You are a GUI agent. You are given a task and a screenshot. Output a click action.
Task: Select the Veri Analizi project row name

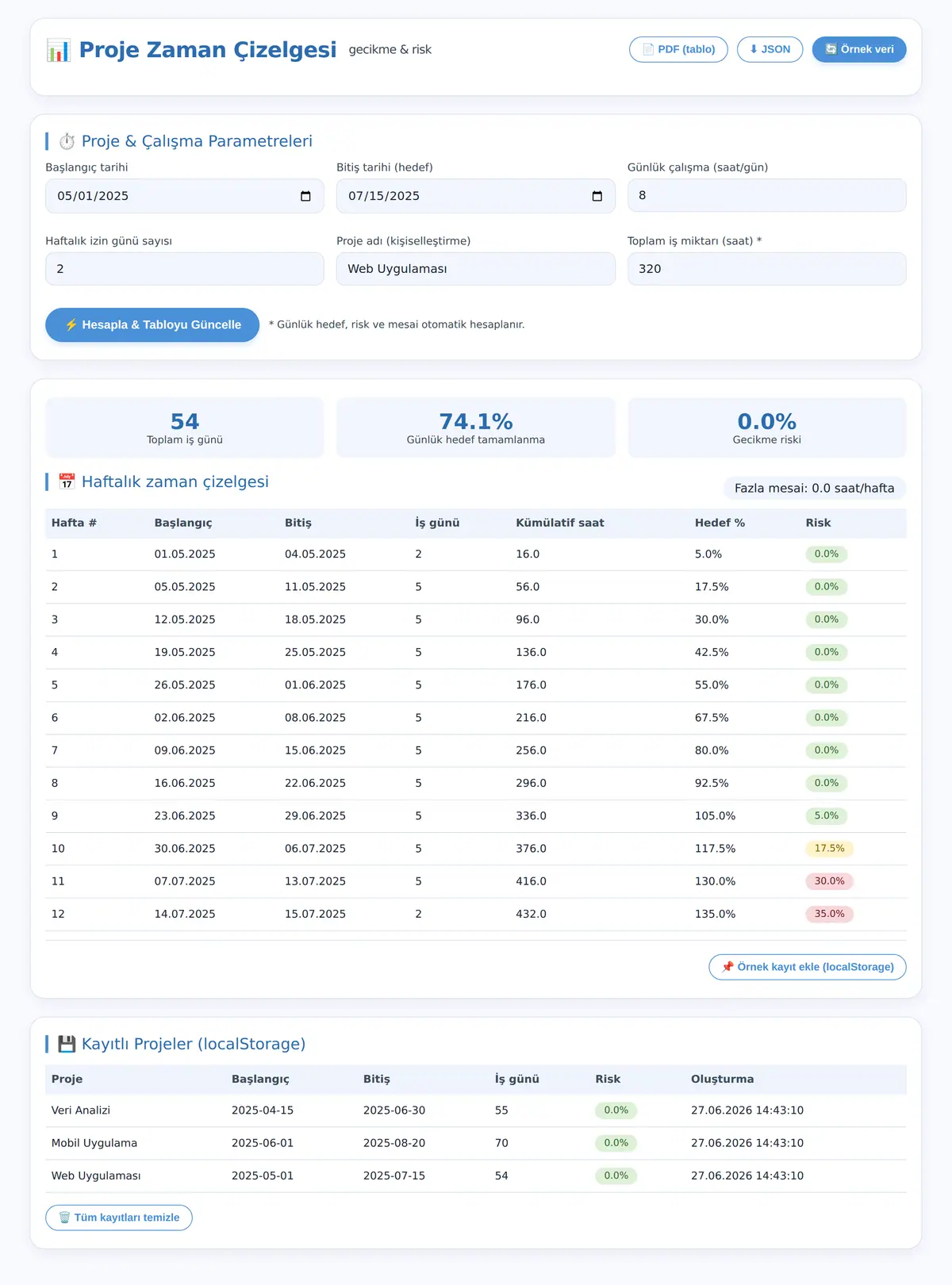click(x=81, y=1110)
